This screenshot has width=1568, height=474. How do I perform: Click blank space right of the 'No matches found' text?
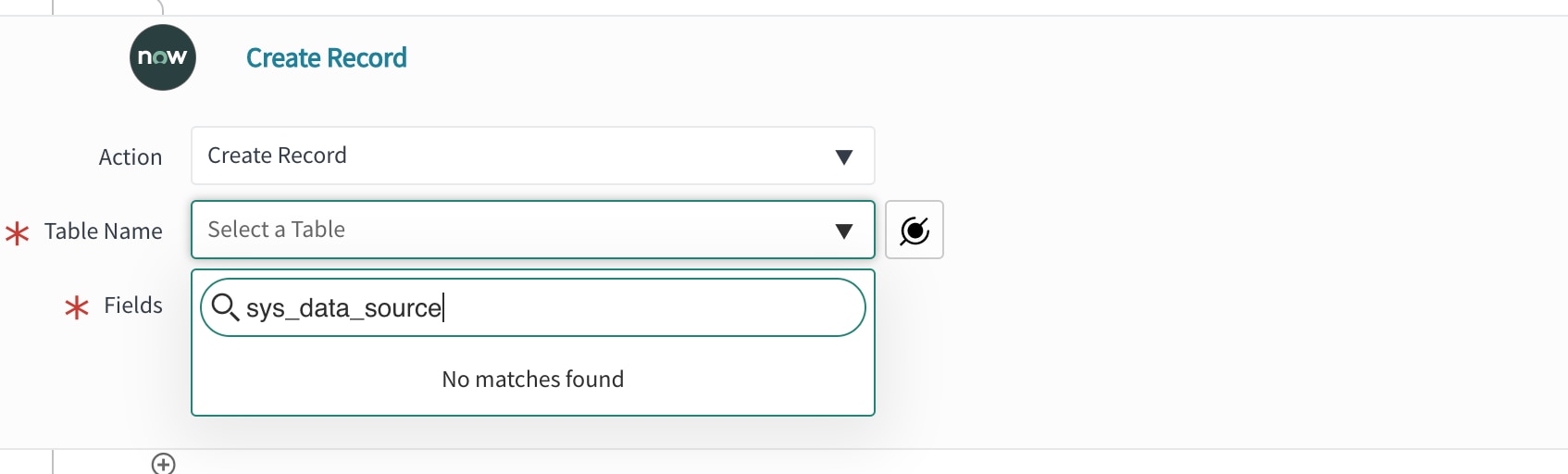[750, 380]
